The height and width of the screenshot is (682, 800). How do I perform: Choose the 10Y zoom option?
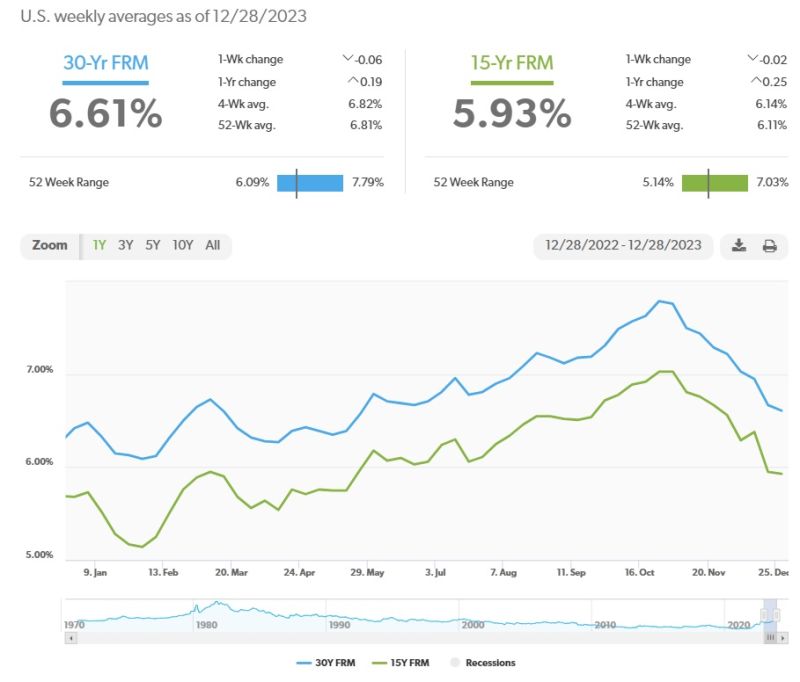(182, 245)
